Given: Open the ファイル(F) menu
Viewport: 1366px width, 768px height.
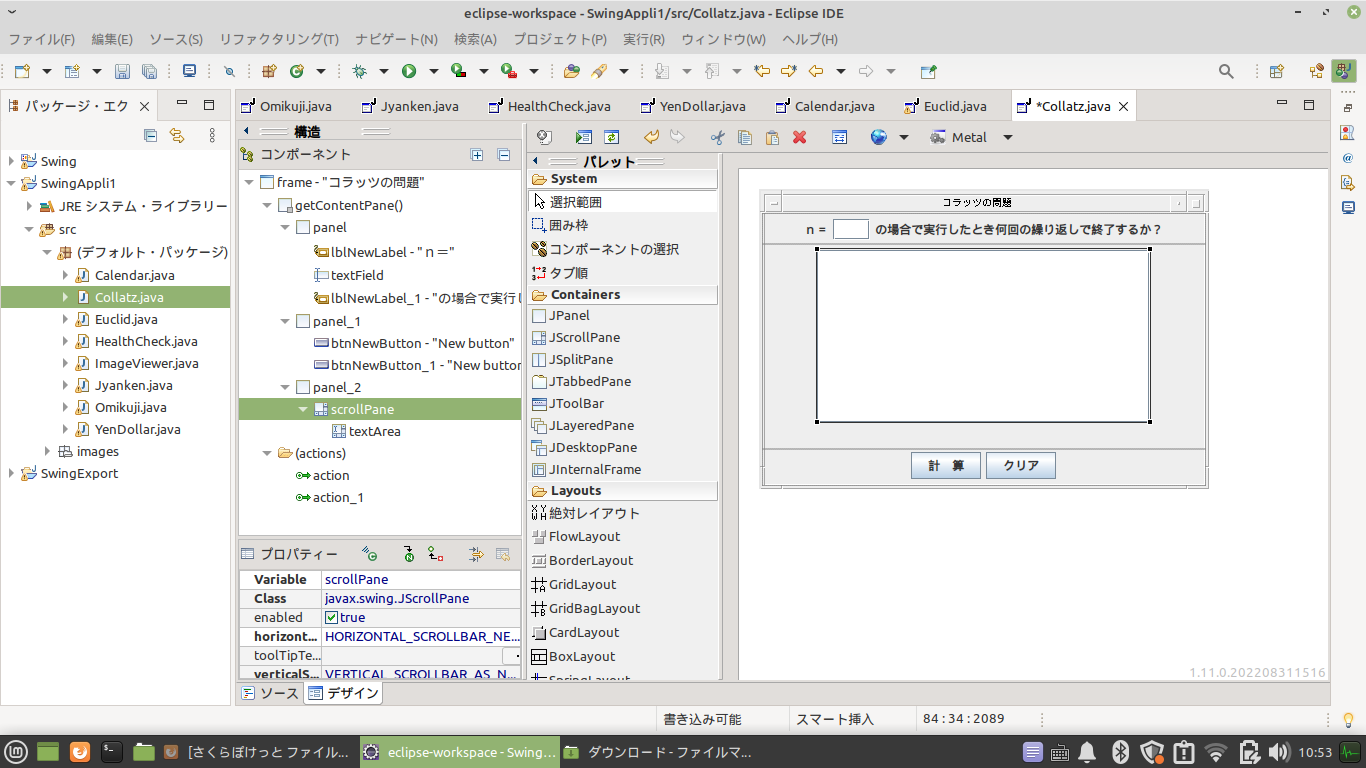Looking at the screenshot, I should point(41,39).
